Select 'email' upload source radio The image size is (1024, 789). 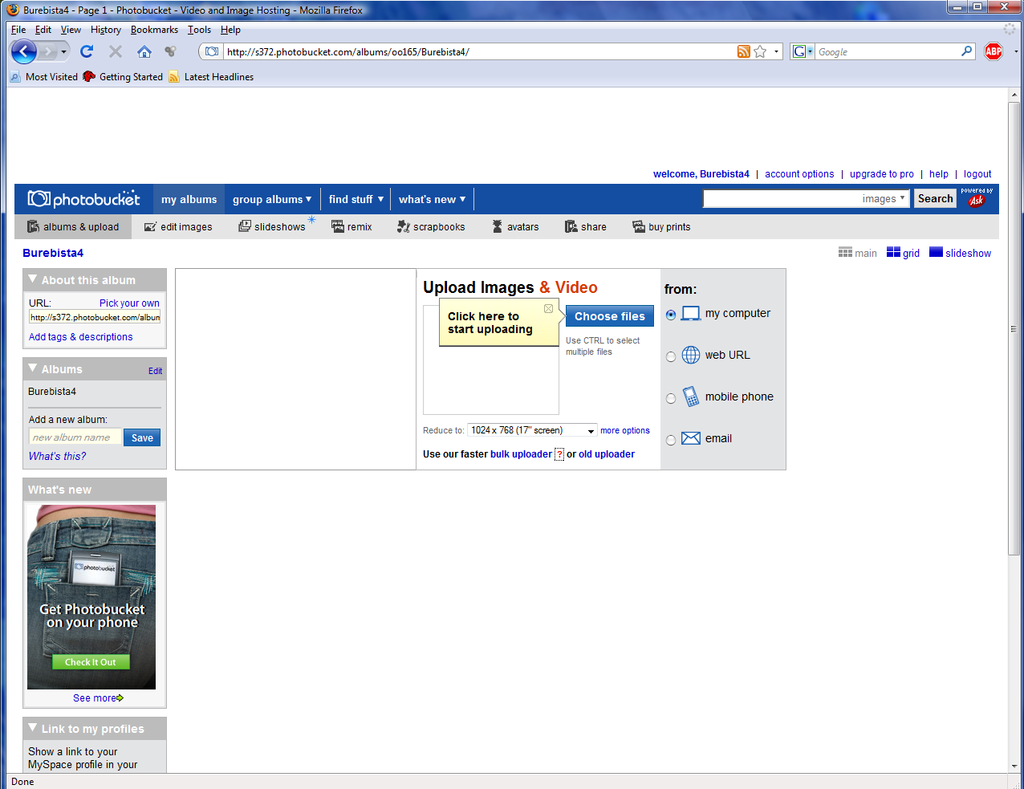pos(671,440)
